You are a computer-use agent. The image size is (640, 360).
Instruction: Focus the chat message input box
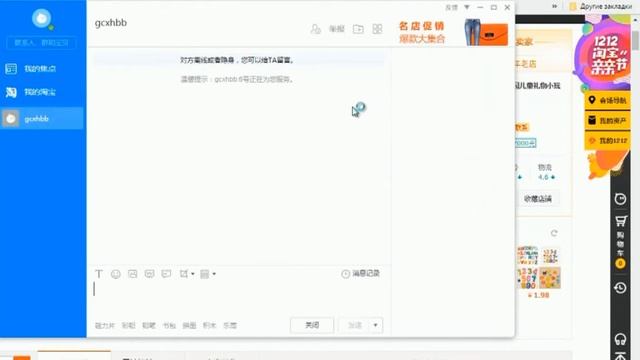(x=239, y=296)
